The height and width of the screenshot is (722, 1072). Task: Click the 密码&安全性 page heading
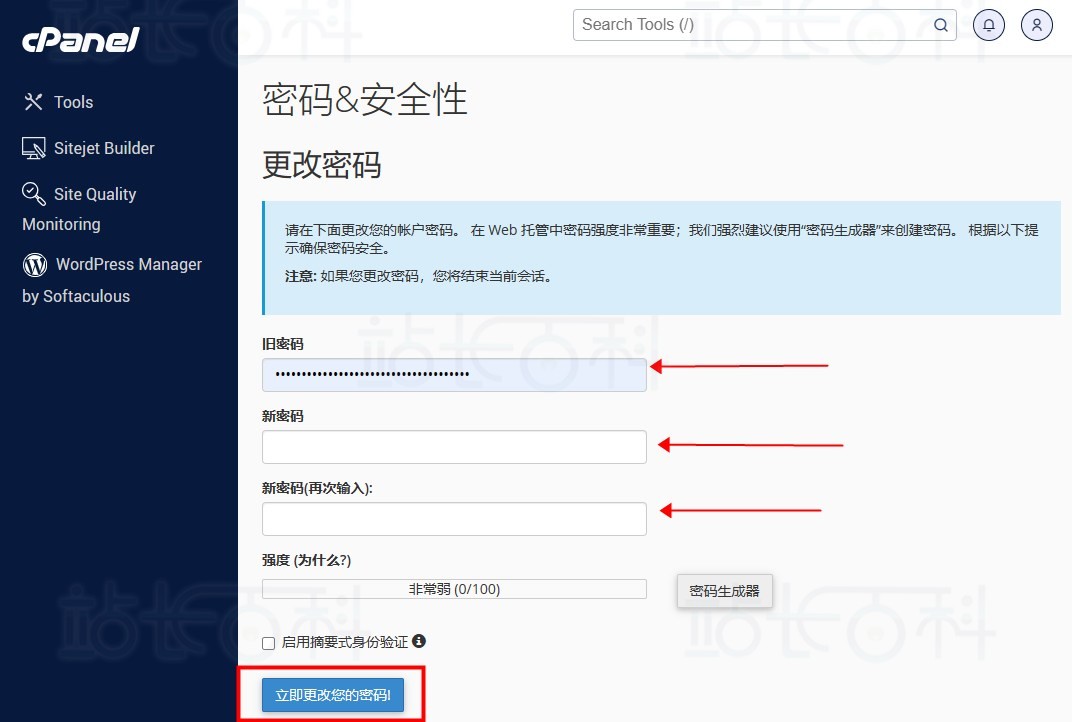tap(364, 100)
